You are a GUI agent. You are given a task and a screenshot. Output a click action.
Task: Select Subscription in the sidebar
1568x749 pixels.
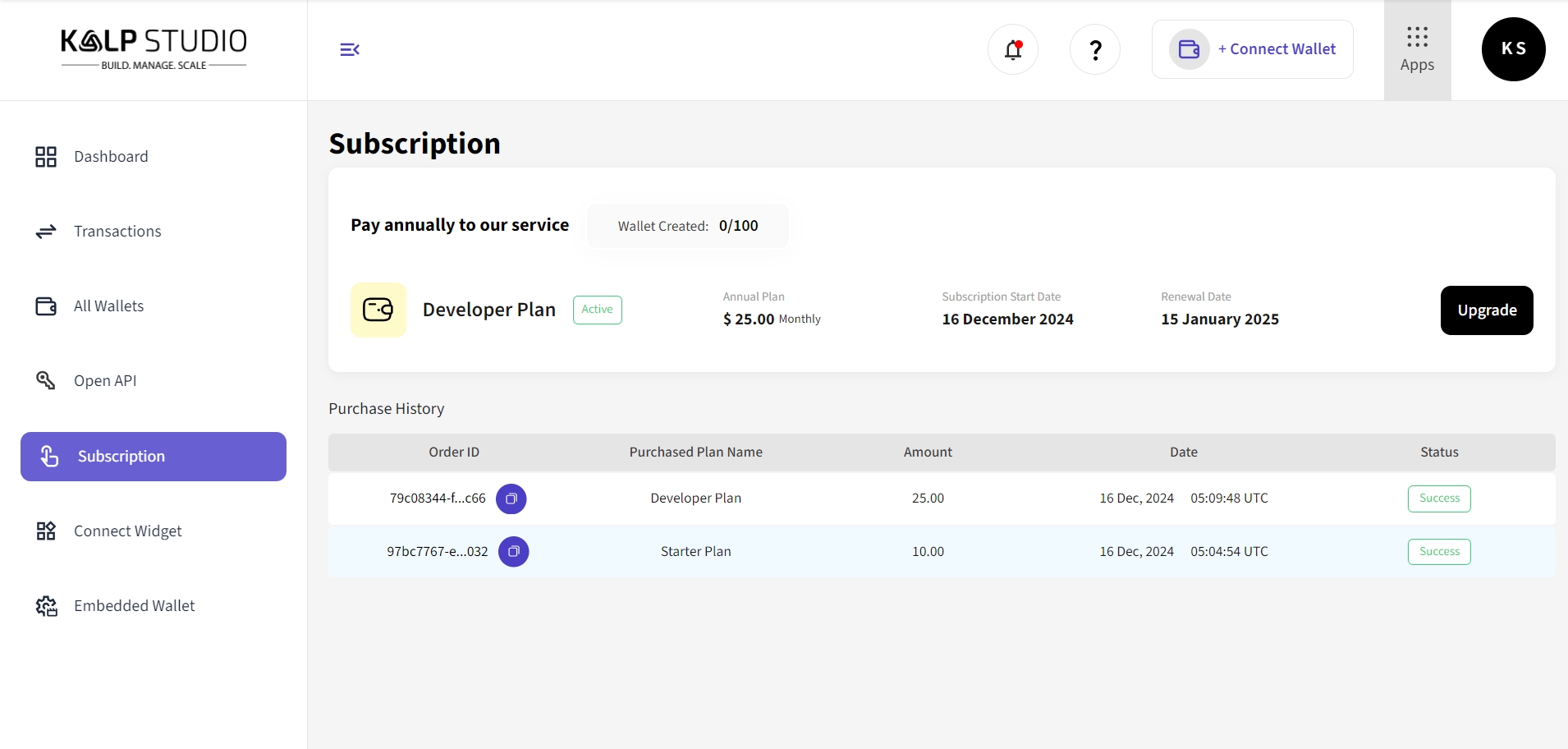click(154, 457)
